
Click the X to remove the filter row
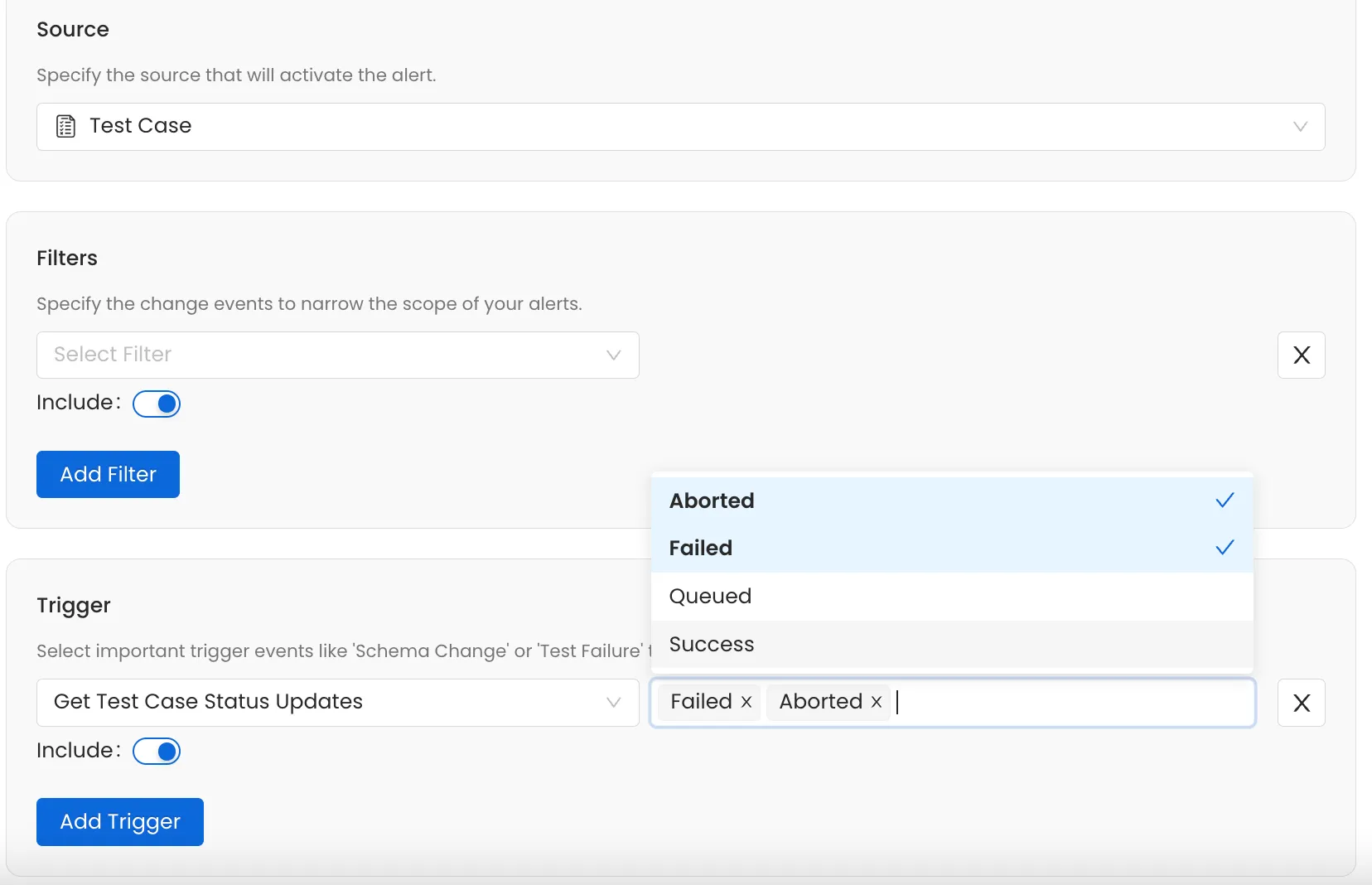pyautogui.click(x=1301, y=355)
